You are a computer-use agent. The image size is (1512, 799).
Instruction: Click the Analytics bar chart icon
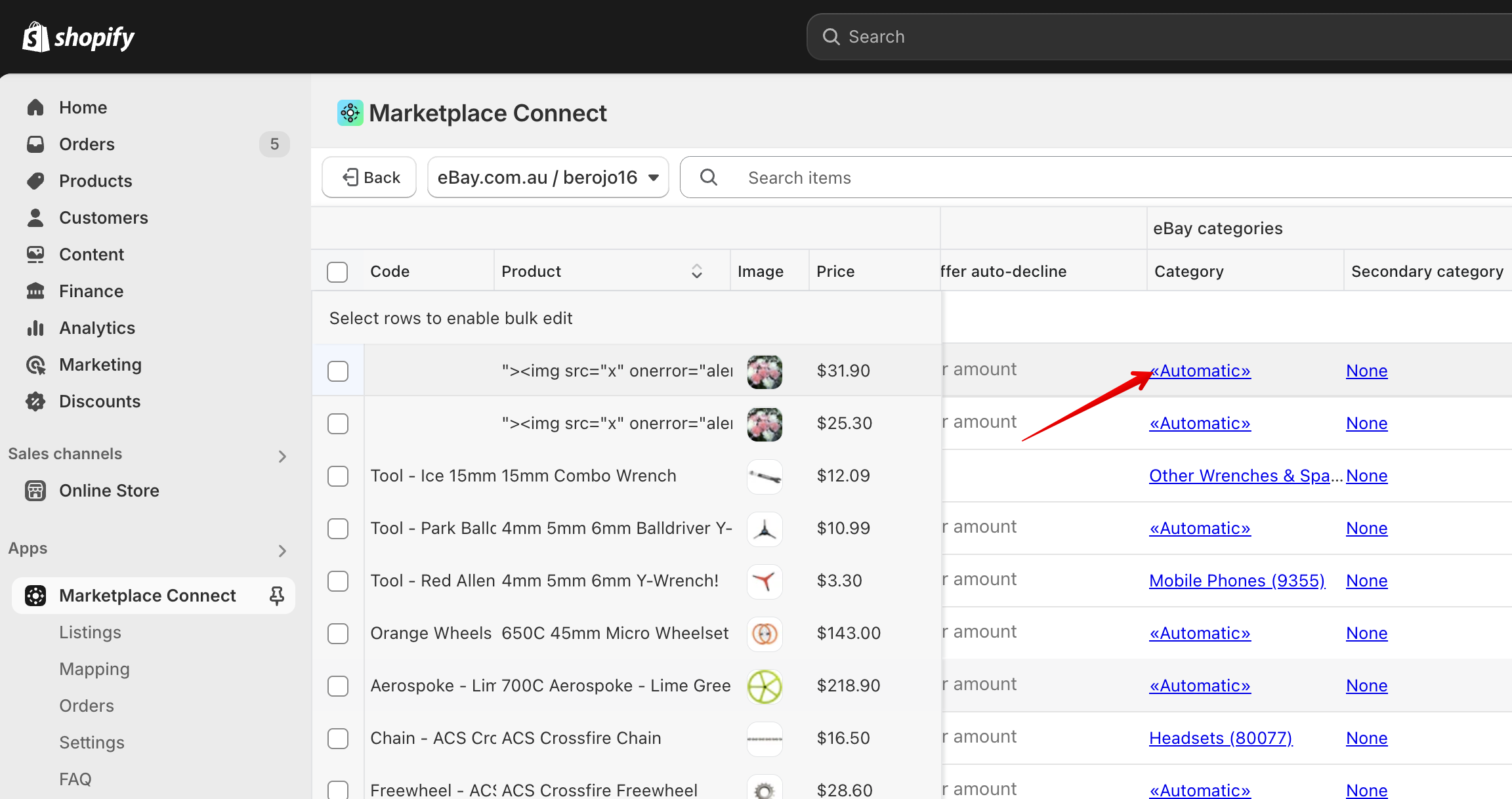pyautogui.click(x=35, y=327)
